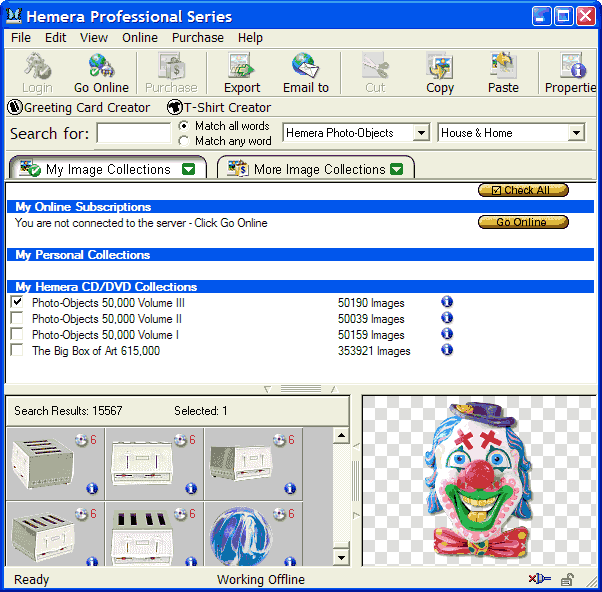Switch to More Image Collections tab
Screen dimensions: 602x592
316,168
